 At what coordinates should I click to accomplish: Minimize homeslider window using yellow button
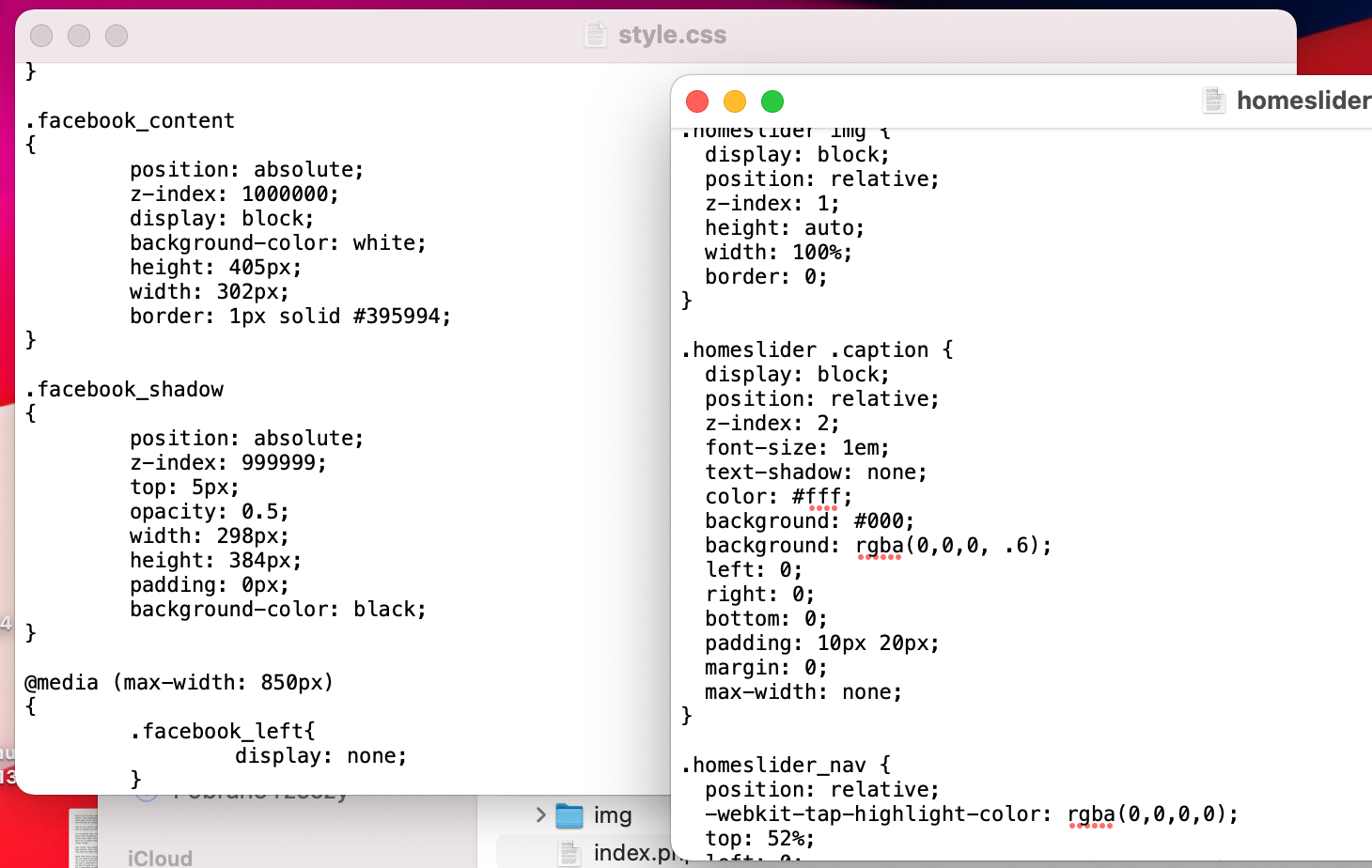pos(735,101)
